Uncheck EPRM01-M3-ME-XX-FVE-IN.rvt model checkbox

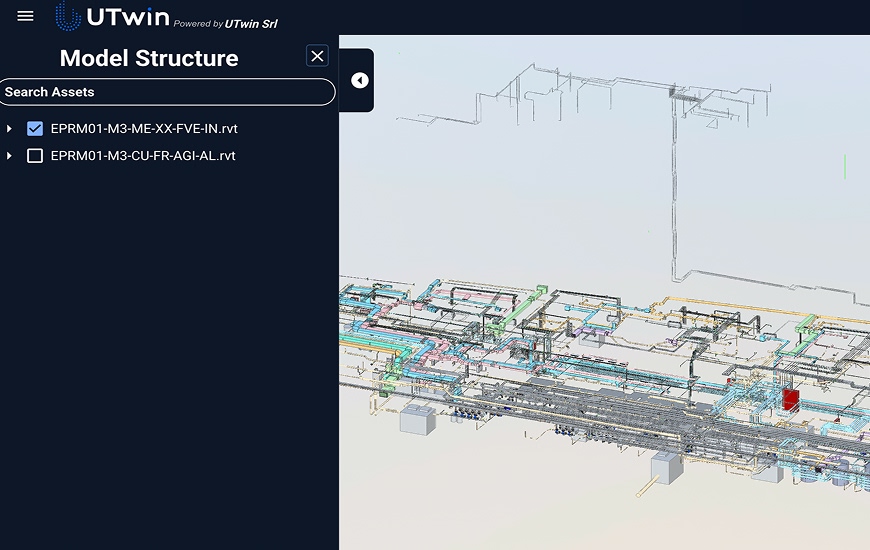[35, 129]
